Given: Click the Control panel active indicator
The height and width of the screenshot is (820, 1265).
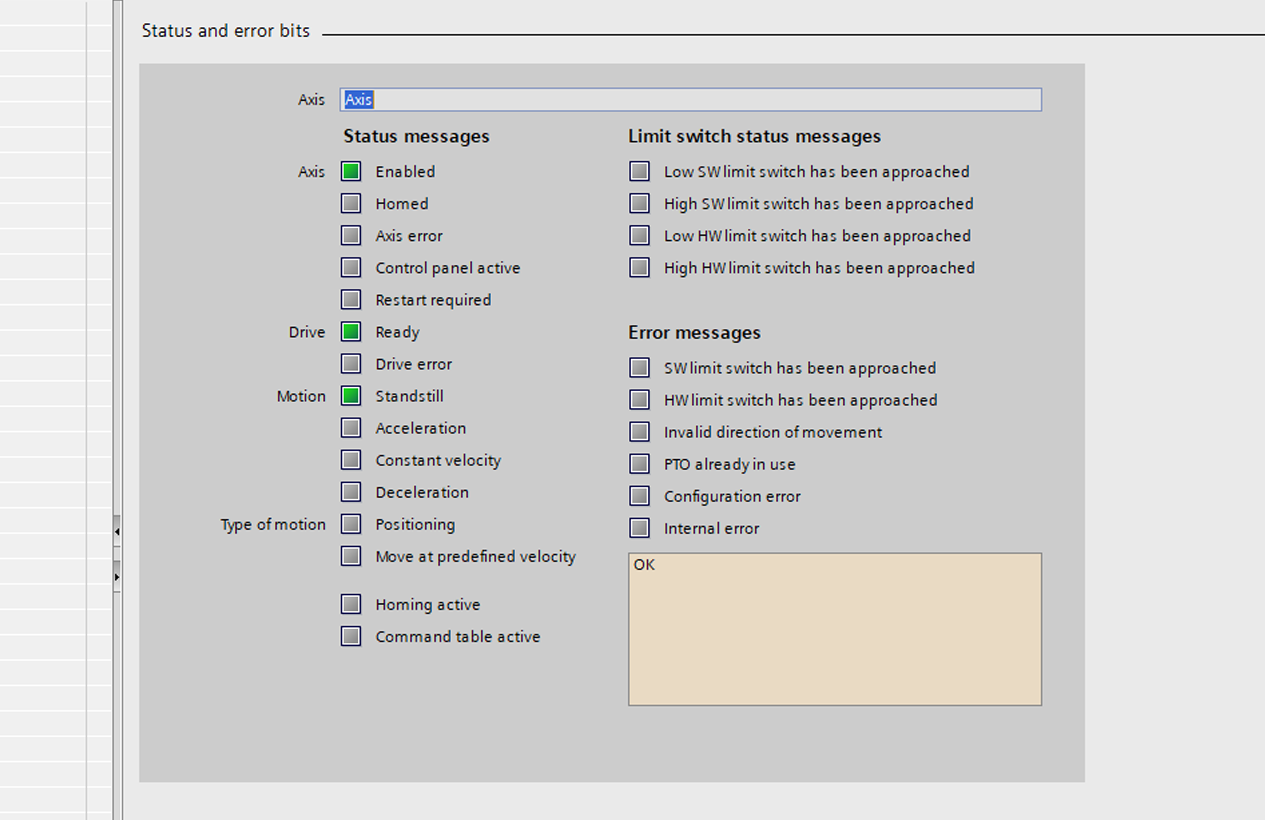Looking at the screenshot, I should (351, 267).
